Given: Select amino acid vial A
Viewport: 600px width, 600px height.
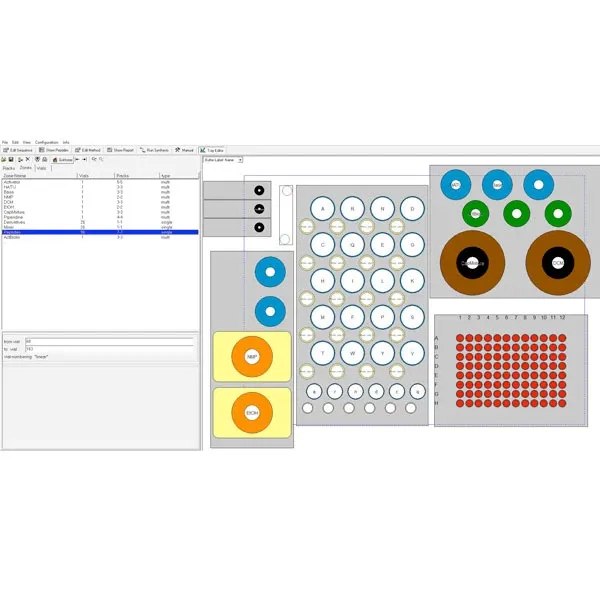Looking at the screenshot, I should tap(322, 209).
